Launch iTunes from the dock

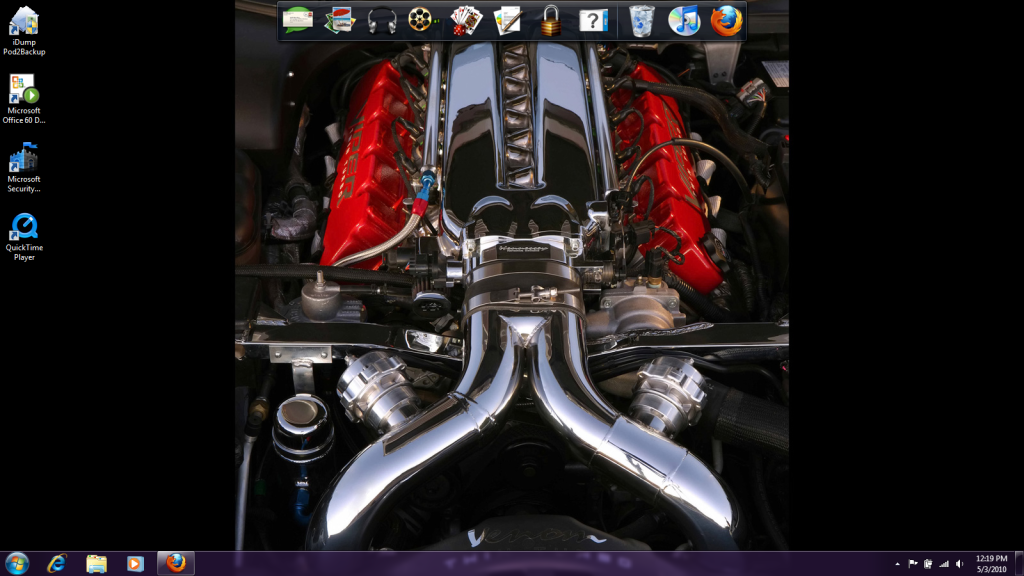[x=684, y=20]
